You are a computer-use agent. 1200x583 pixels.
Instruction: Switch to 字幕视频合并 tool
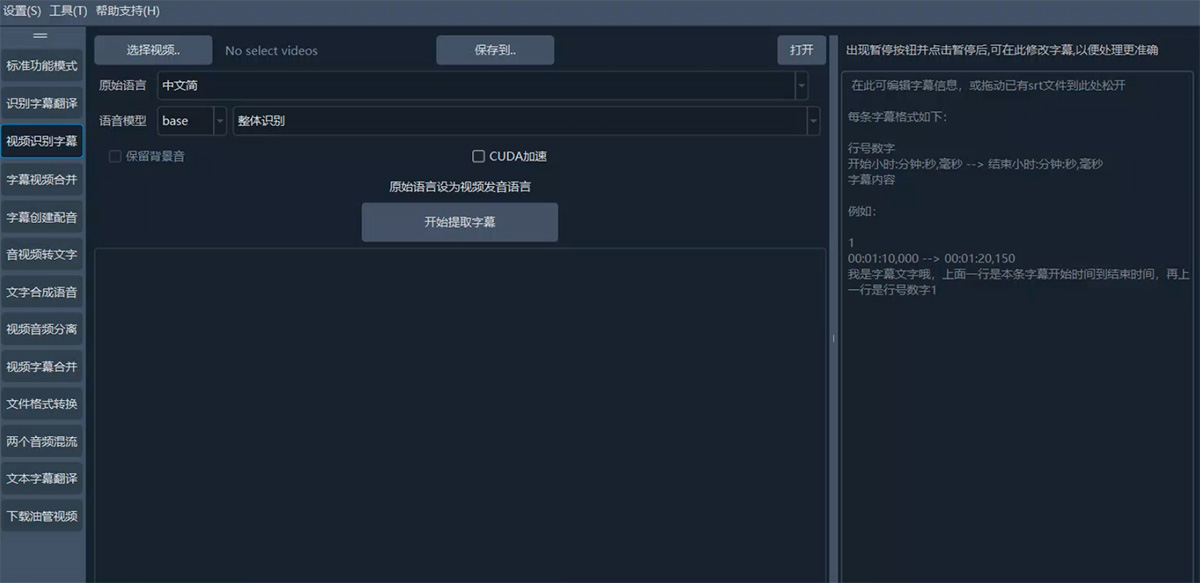(x=42, y=180)
